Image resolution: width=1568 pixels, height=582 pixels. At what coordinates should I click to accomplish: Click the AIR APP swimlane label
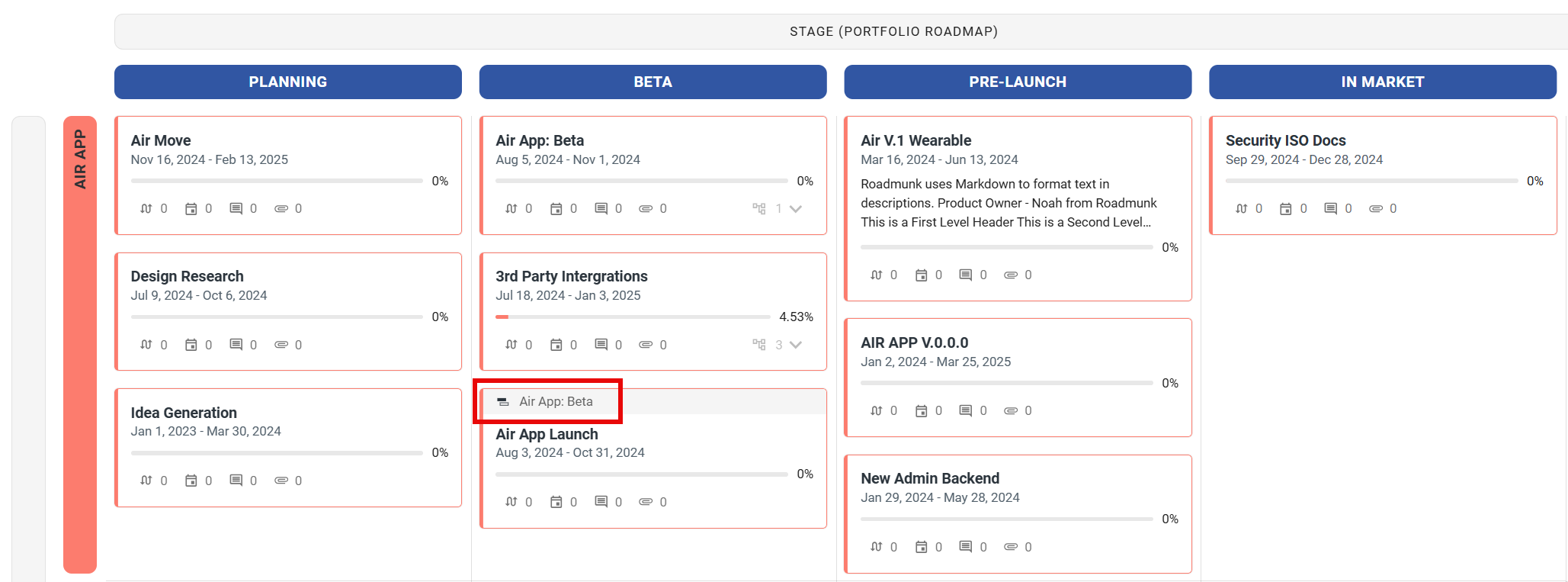click(80, 160)
